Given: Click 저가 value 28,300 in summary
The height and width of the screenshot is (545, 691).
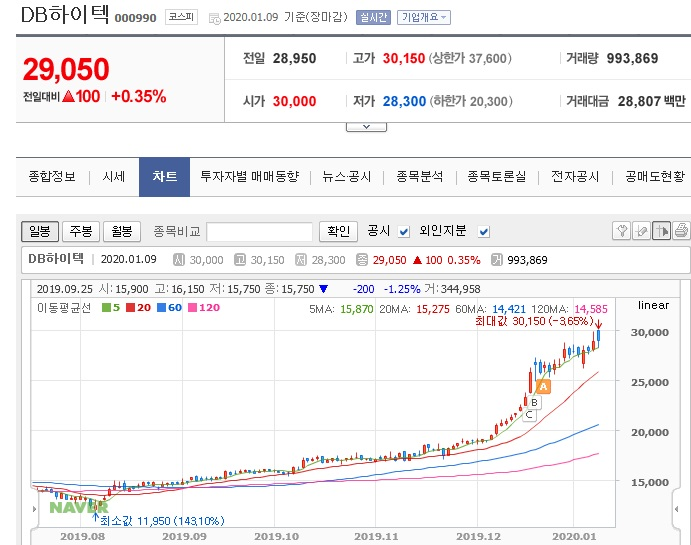Looking at the screenshot, I should (404, 101).
